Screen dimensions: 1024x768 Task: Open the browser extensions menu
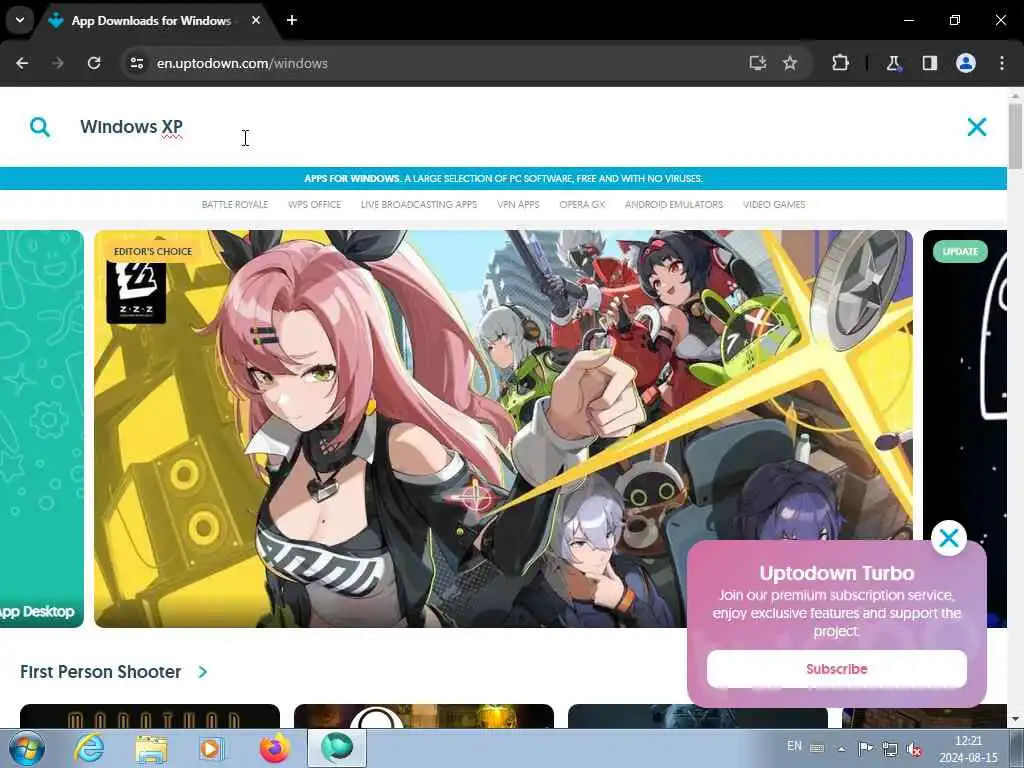[x=840, y=63]
